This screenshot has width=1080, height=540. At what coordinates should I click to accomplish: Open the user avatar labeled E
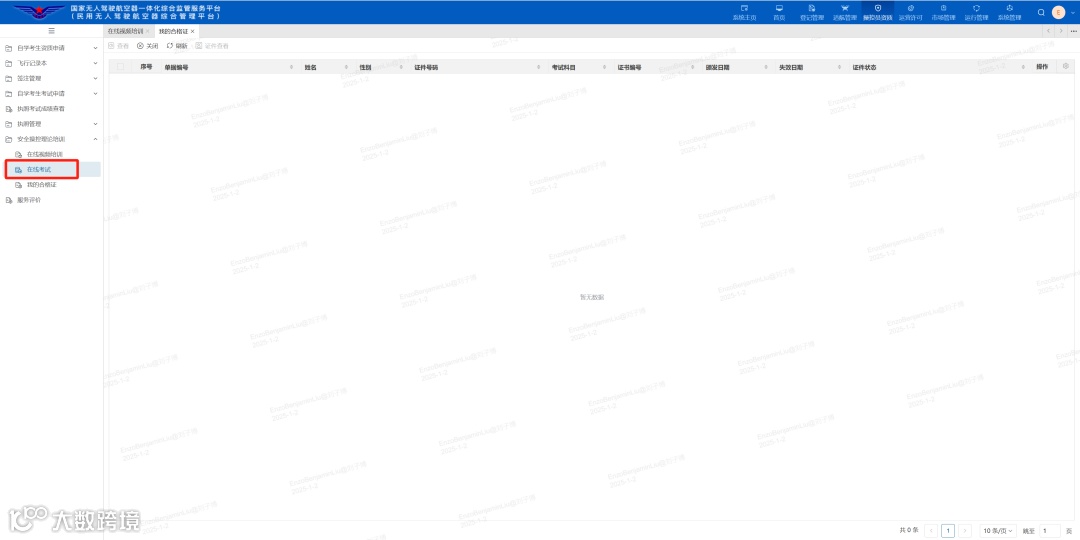pos(1059,12)
